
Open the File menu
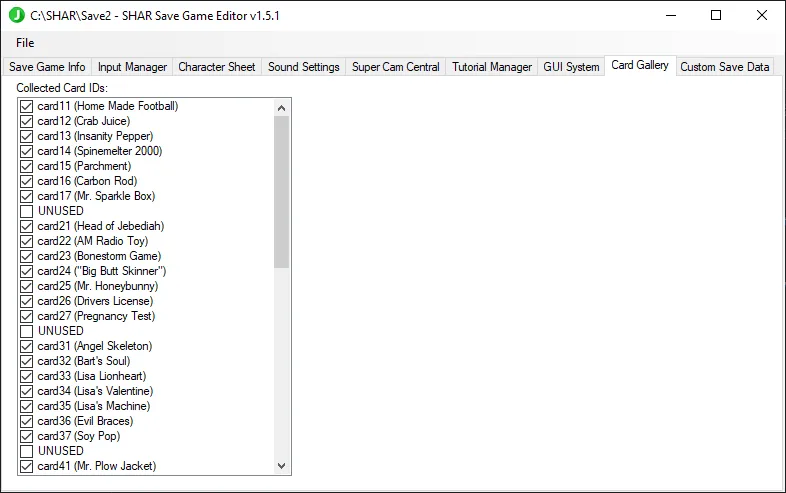point(25,43)
